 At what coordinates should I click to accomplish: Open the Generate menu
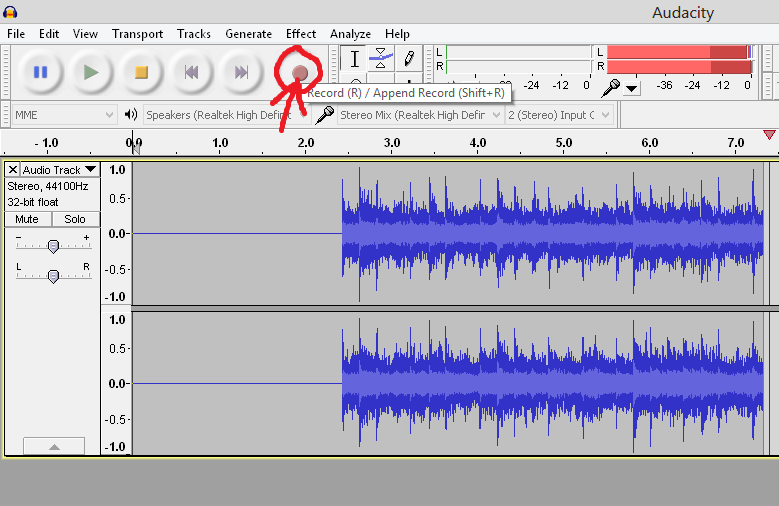(x=248, y=34)
